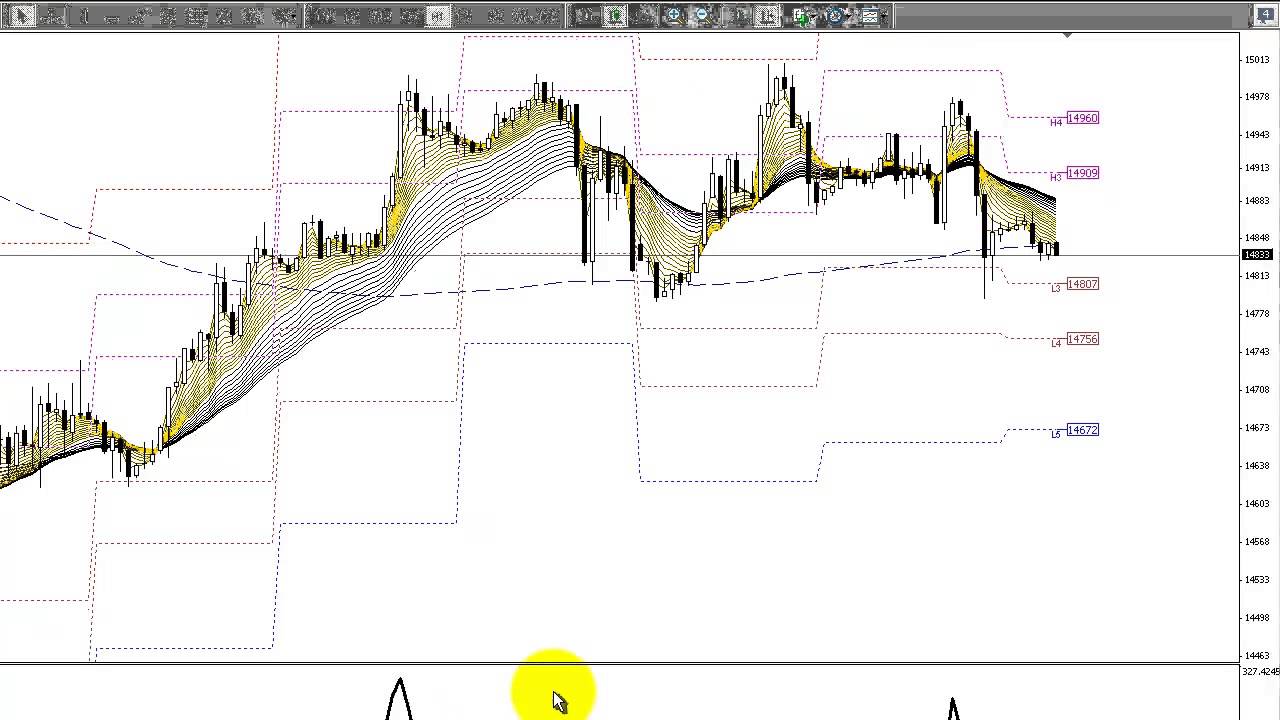The image size is (1280, 720).
Task: Click the L3 pivot label 14807
Action: (1082, 284)
